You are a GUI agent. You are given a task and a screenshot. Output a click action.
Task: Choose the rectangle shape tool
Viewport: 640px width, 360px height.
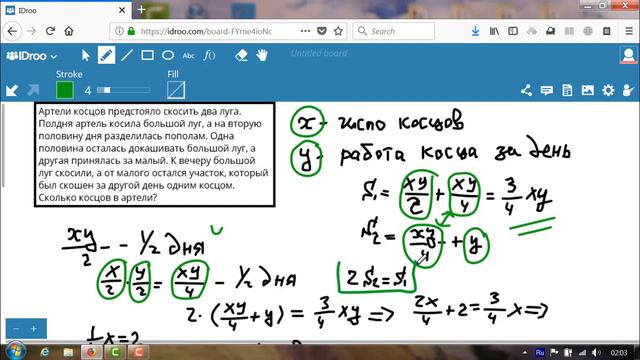click(x=147, y=56)
